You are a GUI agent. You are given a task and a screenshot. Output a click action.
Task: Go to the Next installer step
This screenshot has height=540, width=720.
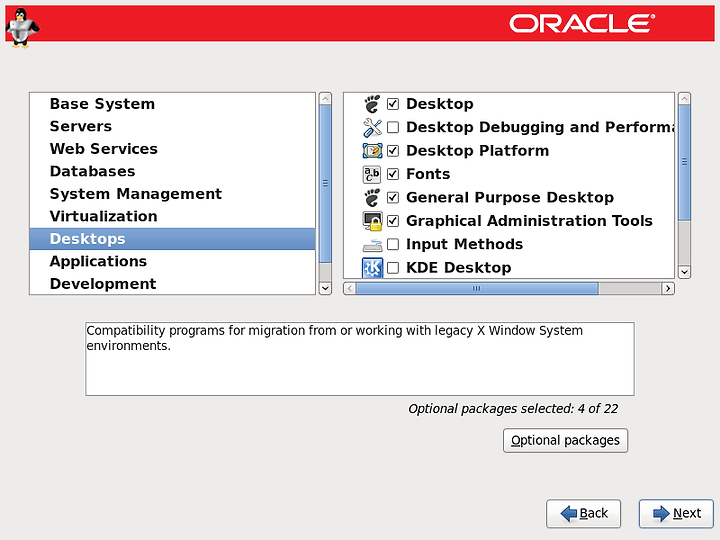click(676, 513)
